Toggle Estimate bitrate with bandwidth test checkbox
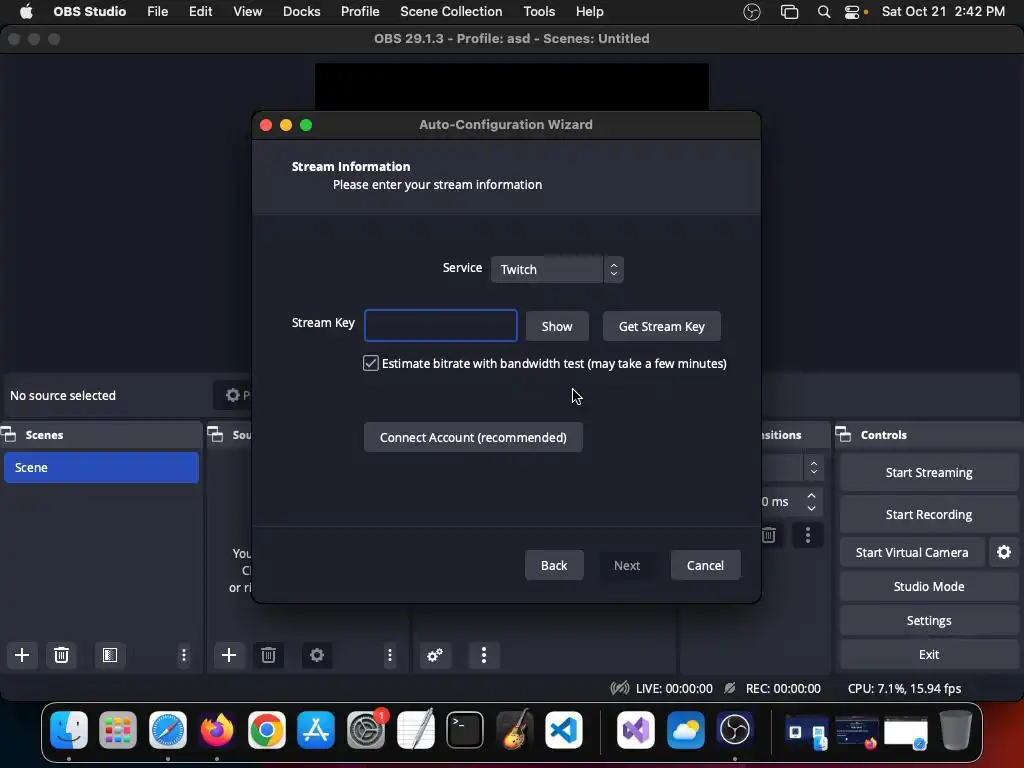Viewport: 1024px width, 768px height. click(x=371, y=363)
